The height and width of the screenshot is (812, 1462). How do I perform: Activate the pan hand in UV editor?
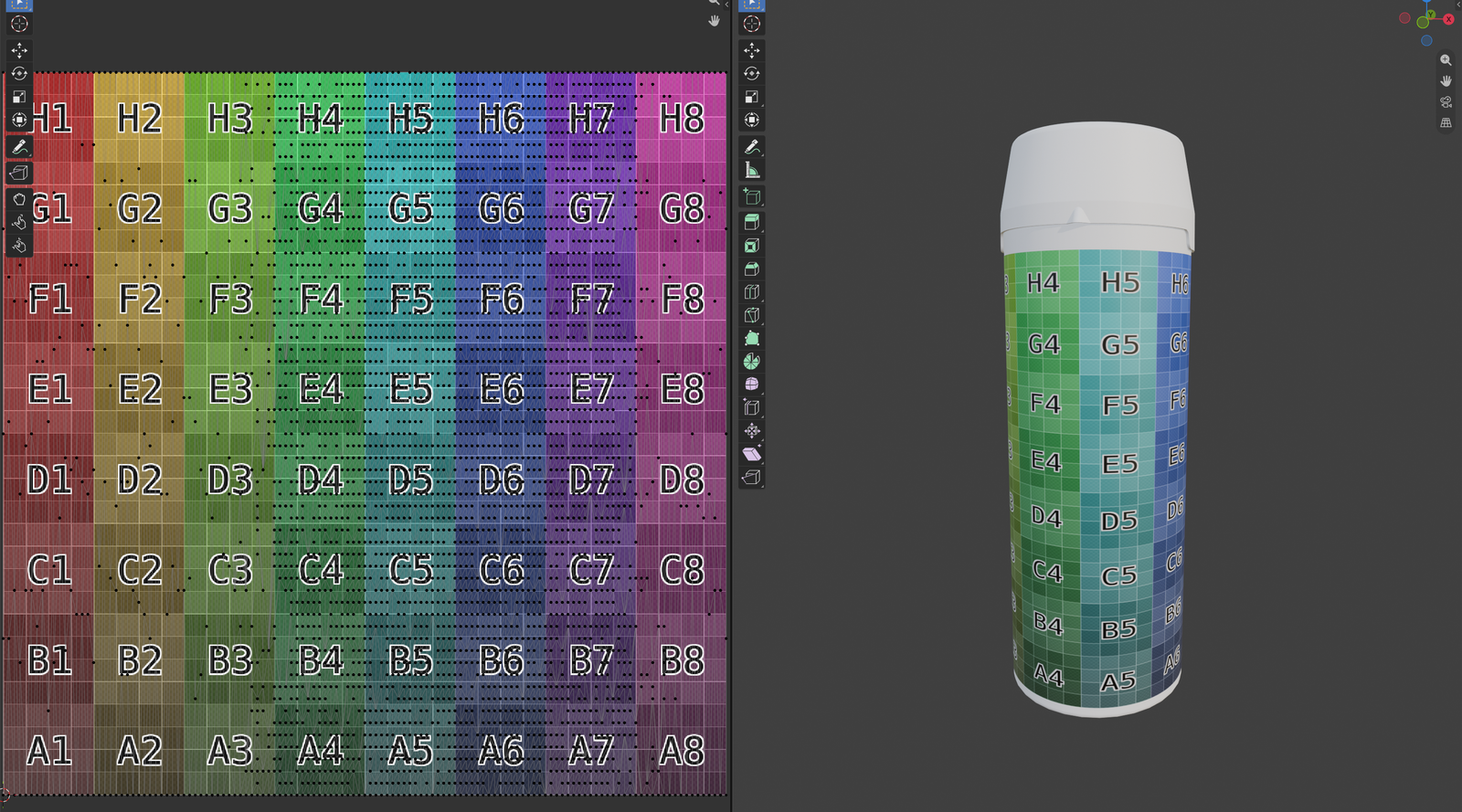pyautogui.click(x=715, y=20)
